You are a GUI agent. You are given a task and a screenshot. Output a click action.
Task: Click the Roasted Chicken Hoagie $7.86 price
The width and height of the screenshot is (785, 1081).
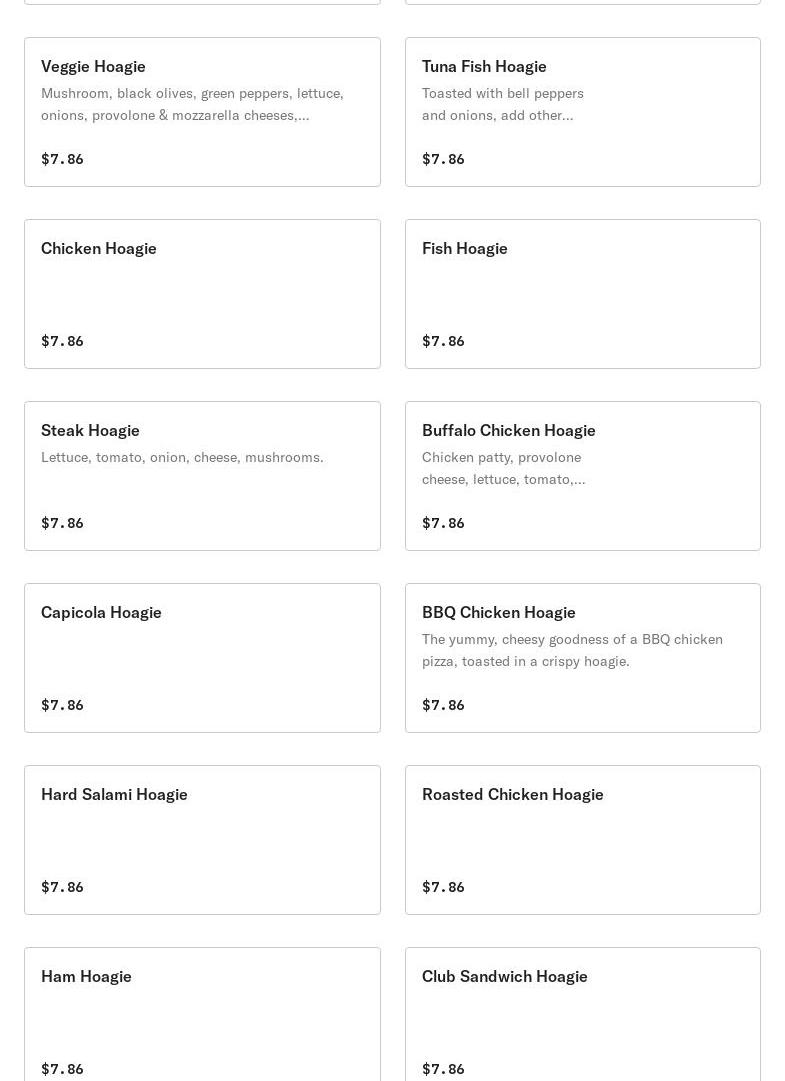(443, 887)
